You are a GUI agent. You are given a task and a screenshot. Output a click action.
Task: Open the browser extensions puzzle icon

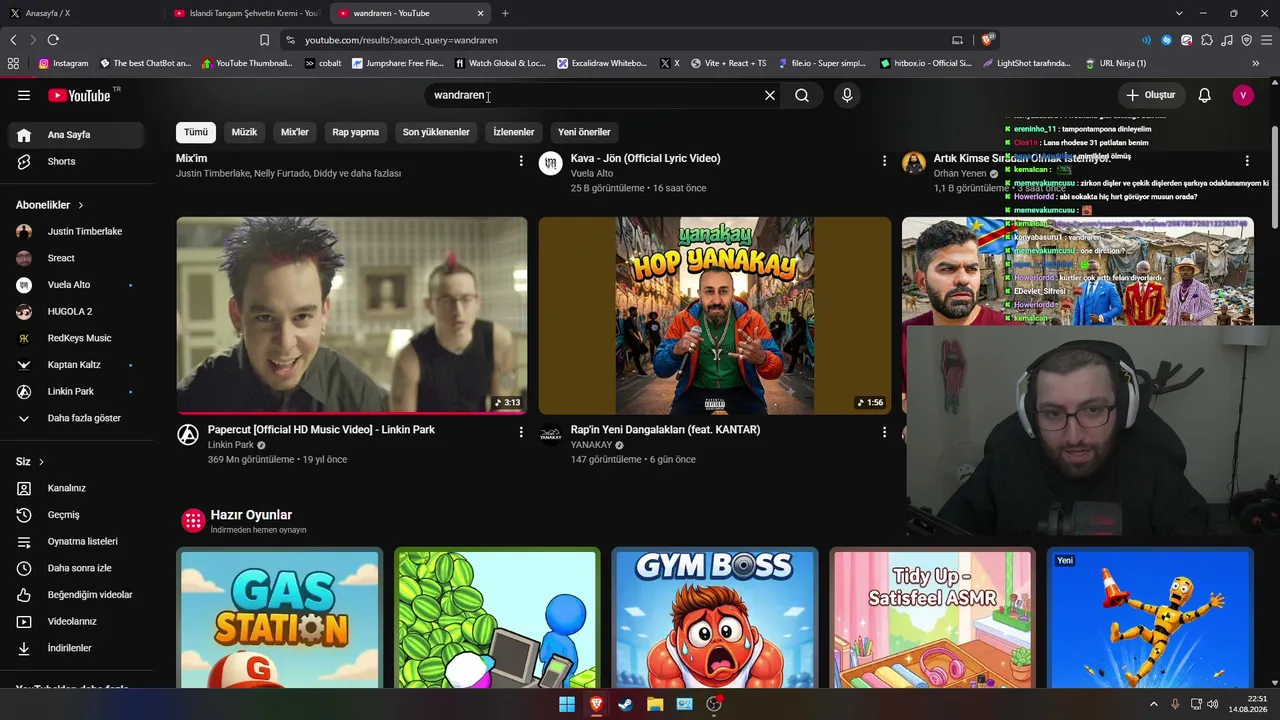[x=1207, y=40]
